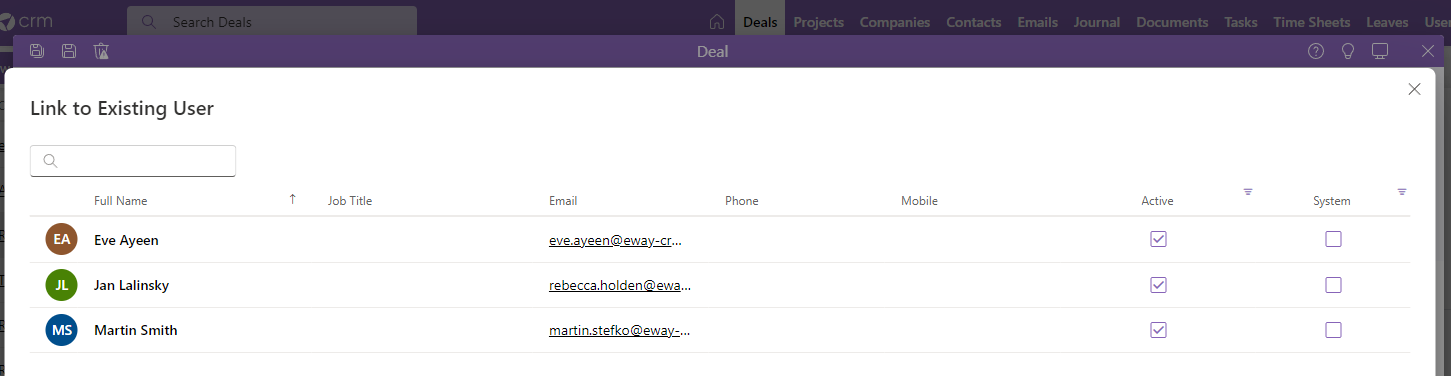Open the Journal tab
Viewport: 1451px width, 376px height.
click(1097, 22)
